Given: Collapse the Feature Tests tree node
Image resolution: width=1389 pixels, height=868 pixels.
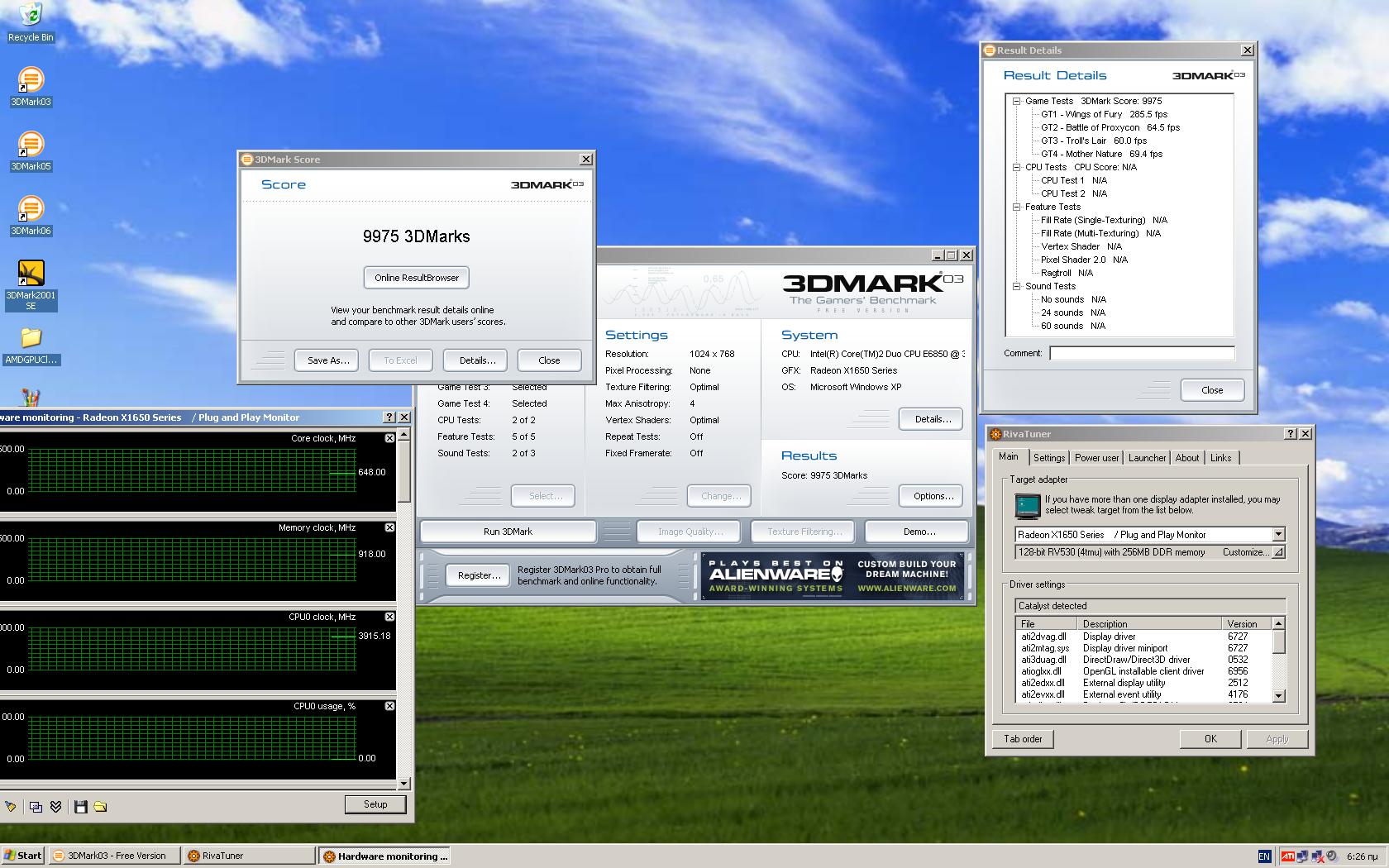Looking at the screenshot, I should click(x=1017, y=207).
